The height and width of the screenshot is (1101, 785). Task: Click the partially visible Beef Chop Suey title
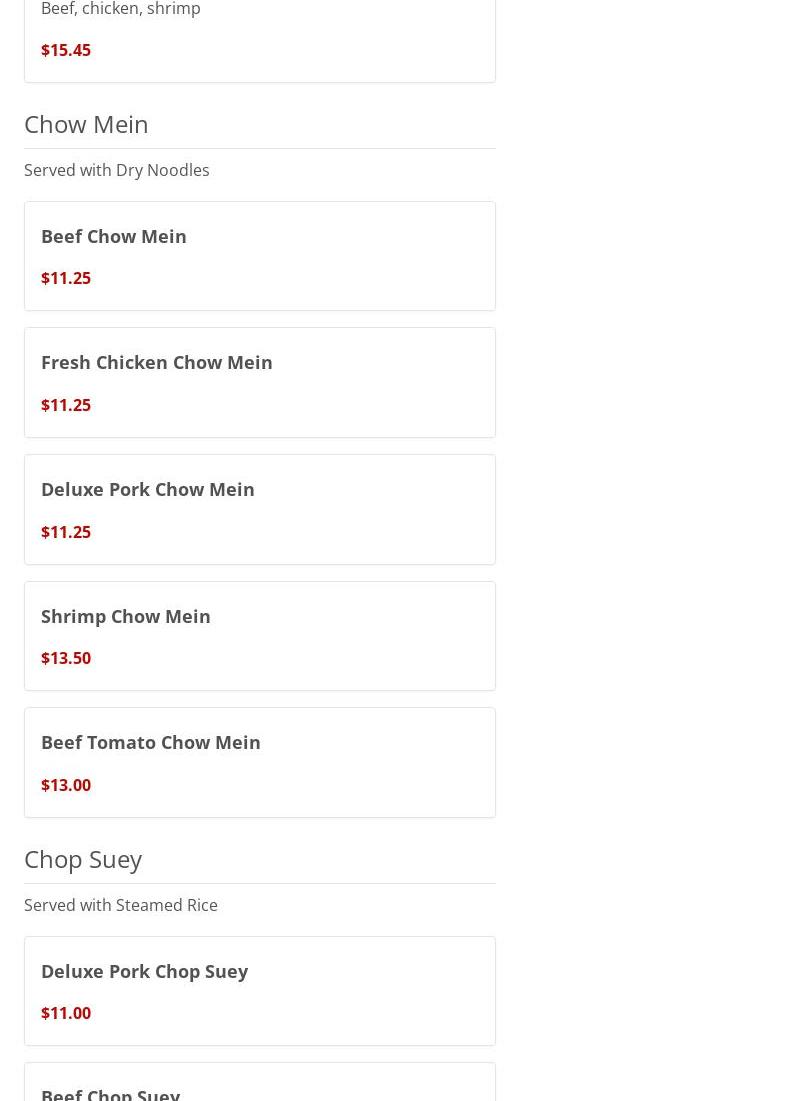111,1093
